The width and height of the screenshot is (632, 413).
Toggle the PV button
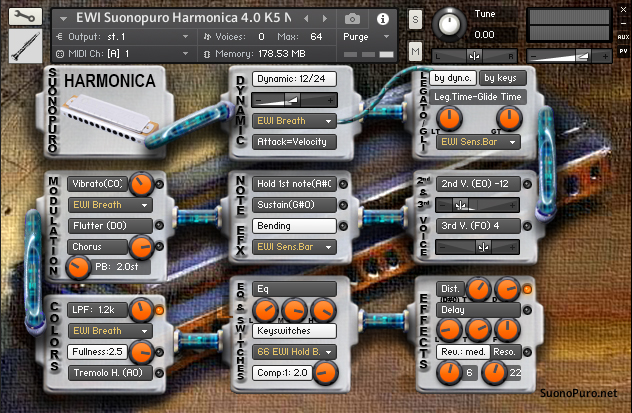623,51
